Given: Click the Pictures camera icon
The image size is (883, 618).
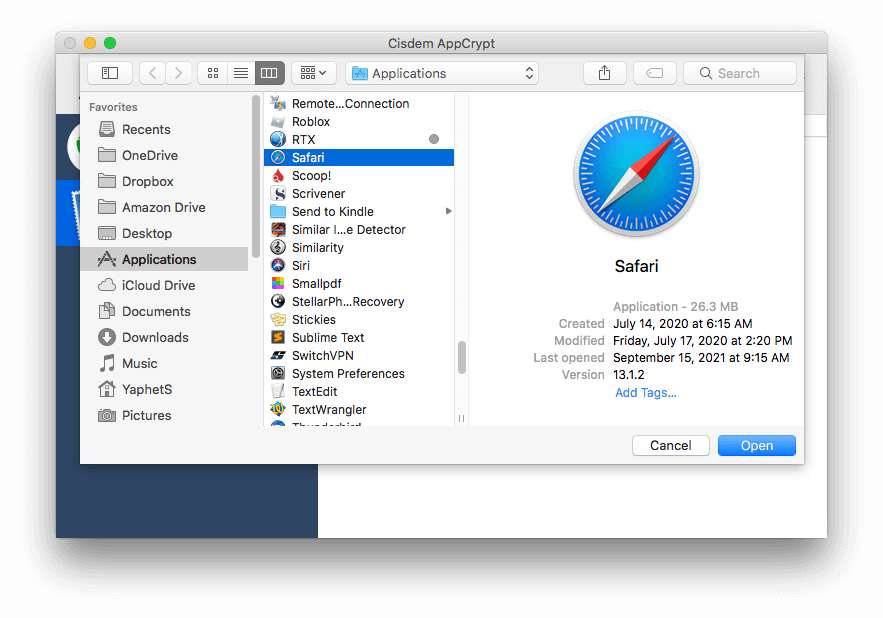Looking at the screenshot, I should 107,415.
